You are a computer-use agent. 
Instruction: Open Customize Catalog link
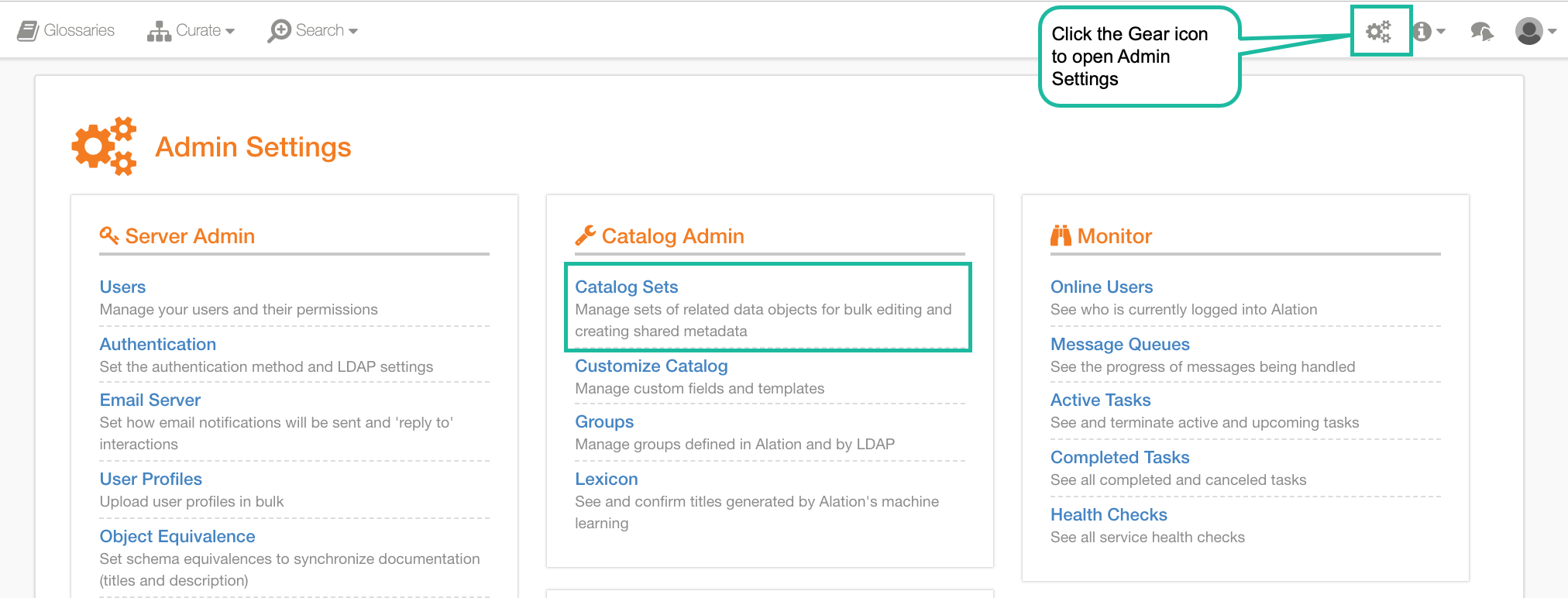click(652, 366)
